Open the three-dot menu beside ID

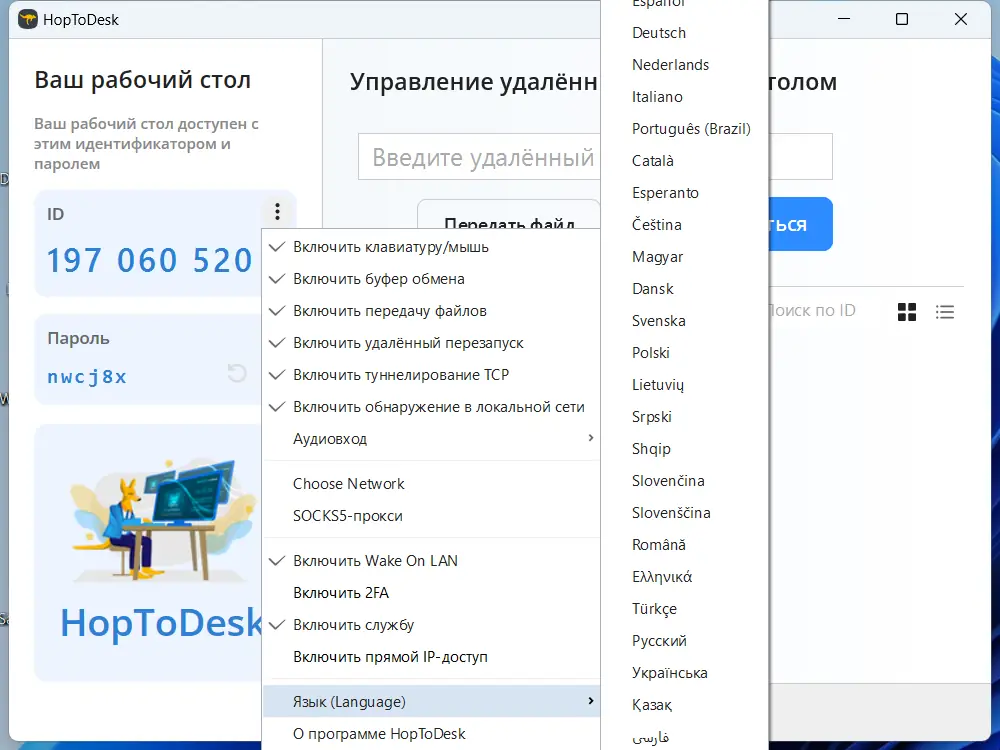click(x=277, y=211)
